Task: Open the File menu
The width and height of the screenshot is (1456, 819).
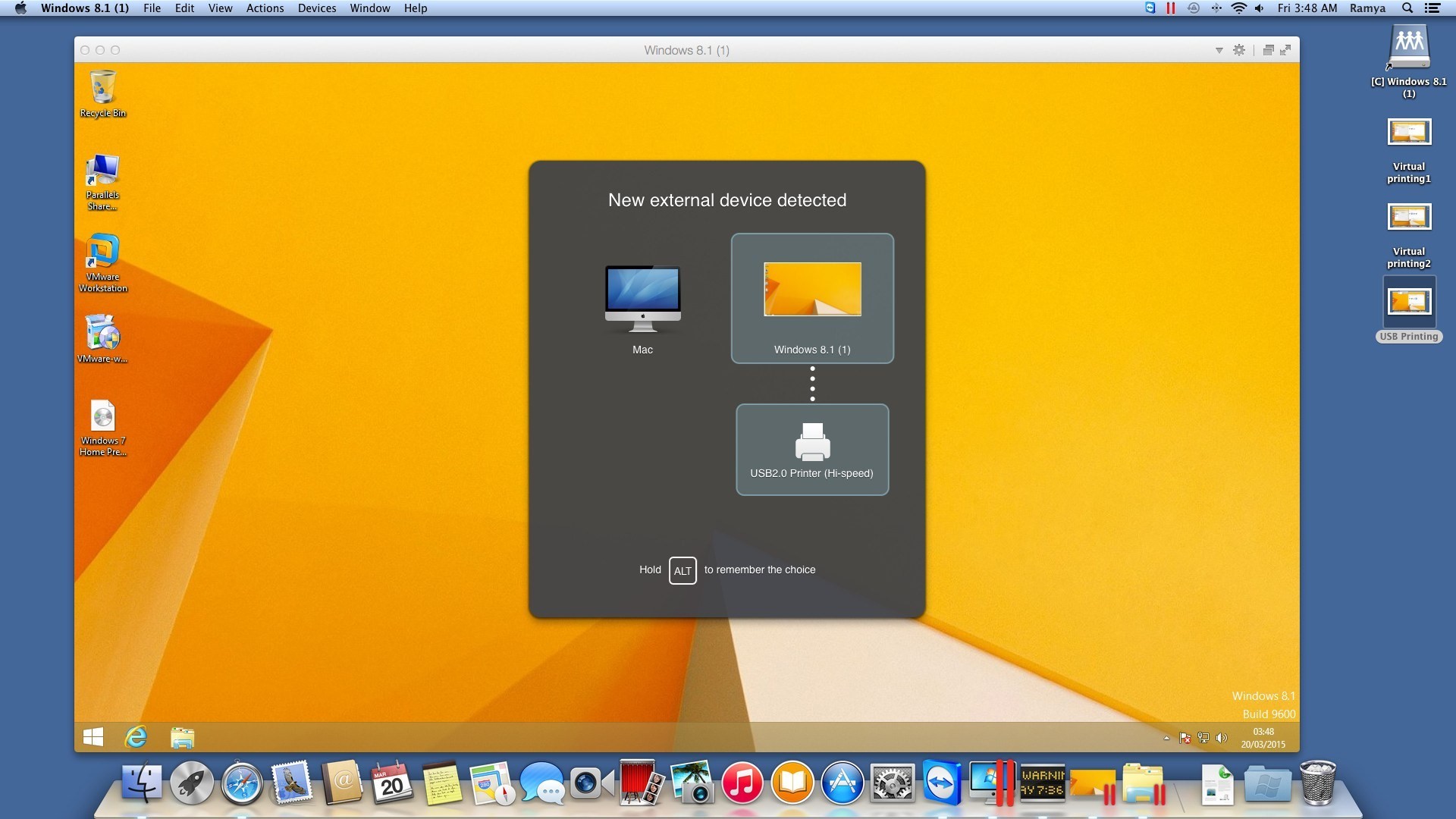Action: pyautogui.click(x=152, y=8)
